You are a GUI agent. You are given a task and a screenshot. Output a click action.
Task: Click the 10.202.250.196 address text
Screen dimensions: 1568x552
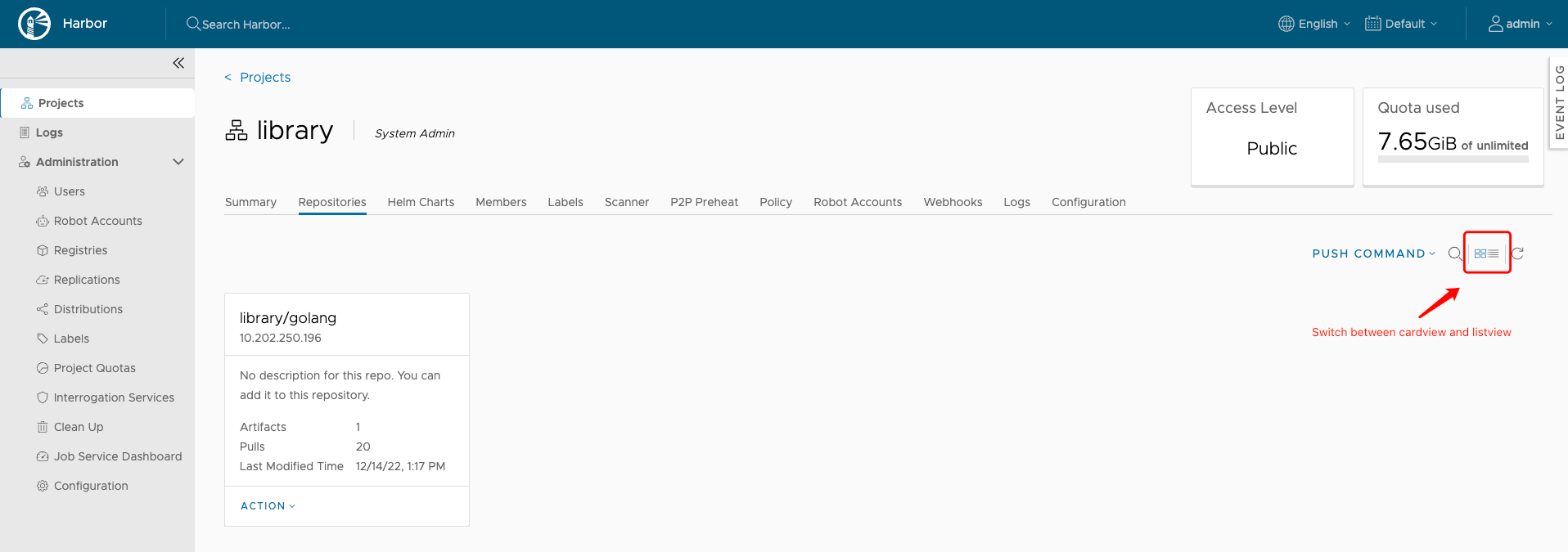click(281, 338)
